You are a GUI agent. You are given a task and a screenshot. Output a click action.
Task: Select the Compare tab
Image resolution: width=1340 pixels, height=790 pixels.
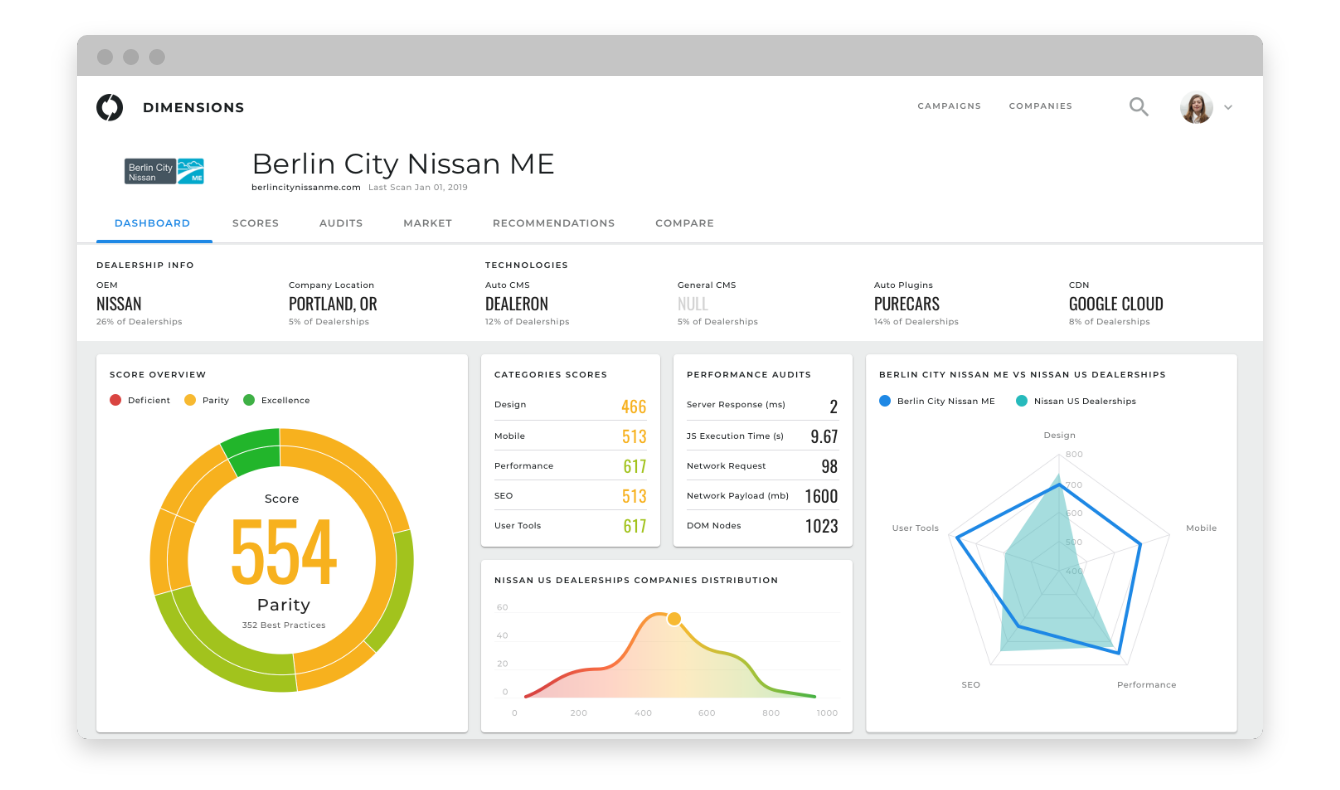[684, 223]
